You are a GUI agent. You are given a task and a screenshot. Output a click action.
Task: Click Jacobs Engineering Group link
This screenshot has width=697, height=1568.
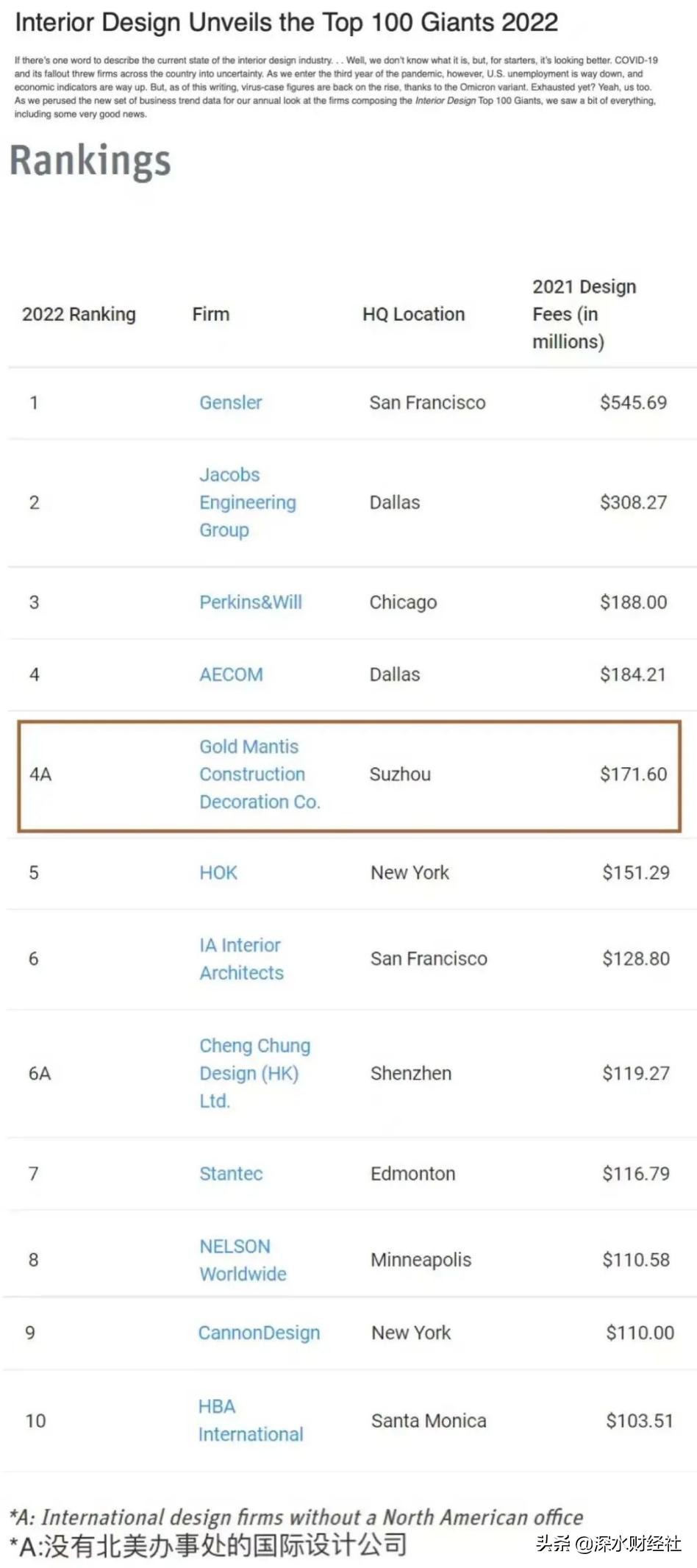[x=247, y=502]
